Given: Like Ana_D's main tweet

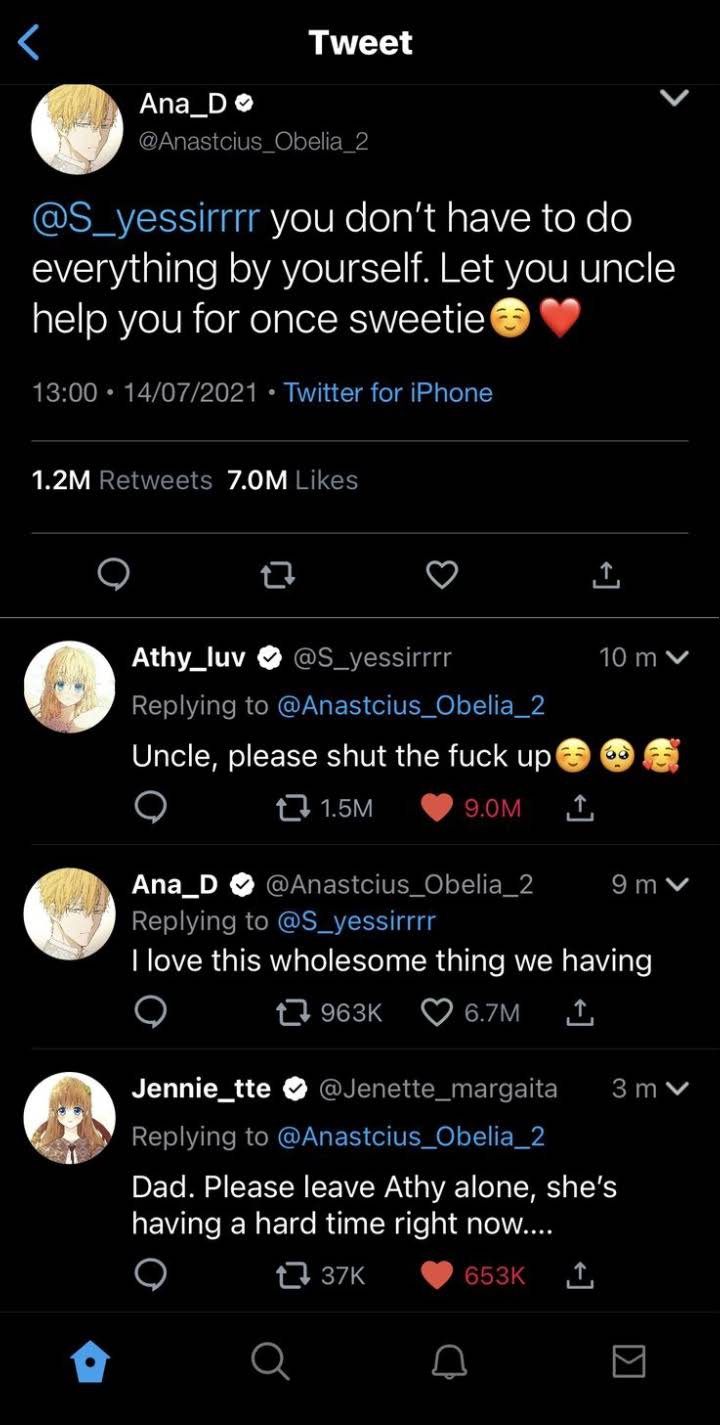Looking at the screenshot, I should 442,574.
